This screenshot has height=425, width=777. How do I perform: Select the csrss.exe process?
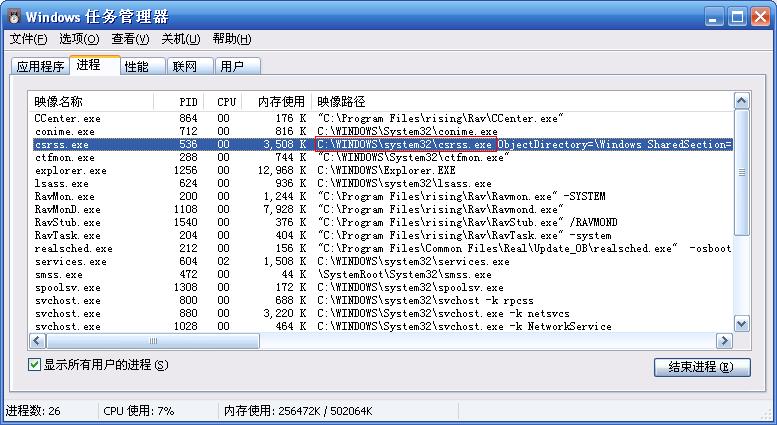(381, 144)
